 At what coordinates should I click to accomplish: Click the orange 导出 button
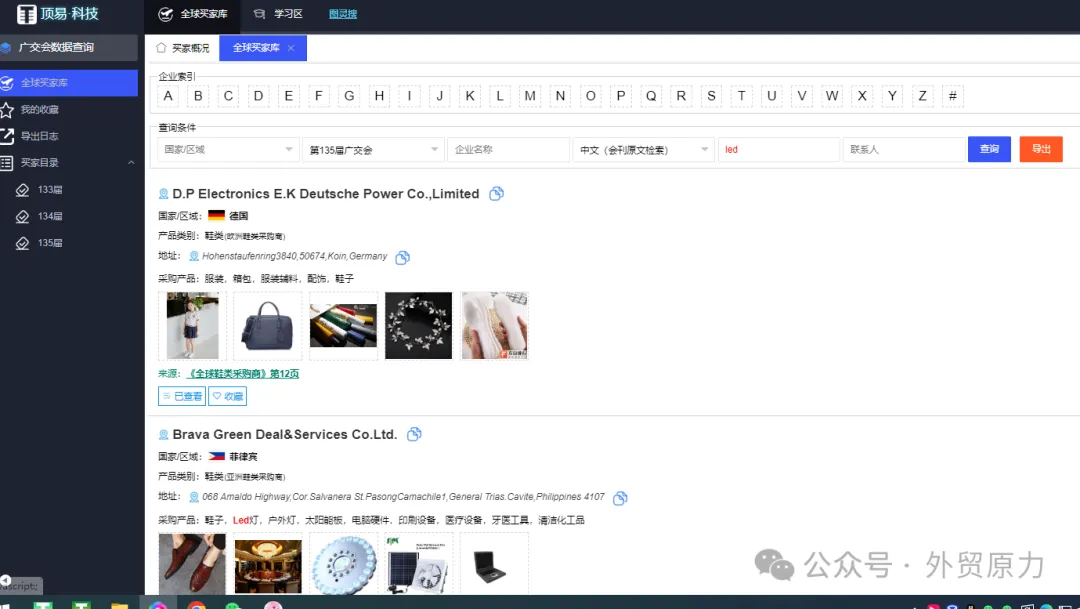[1041, 149]
